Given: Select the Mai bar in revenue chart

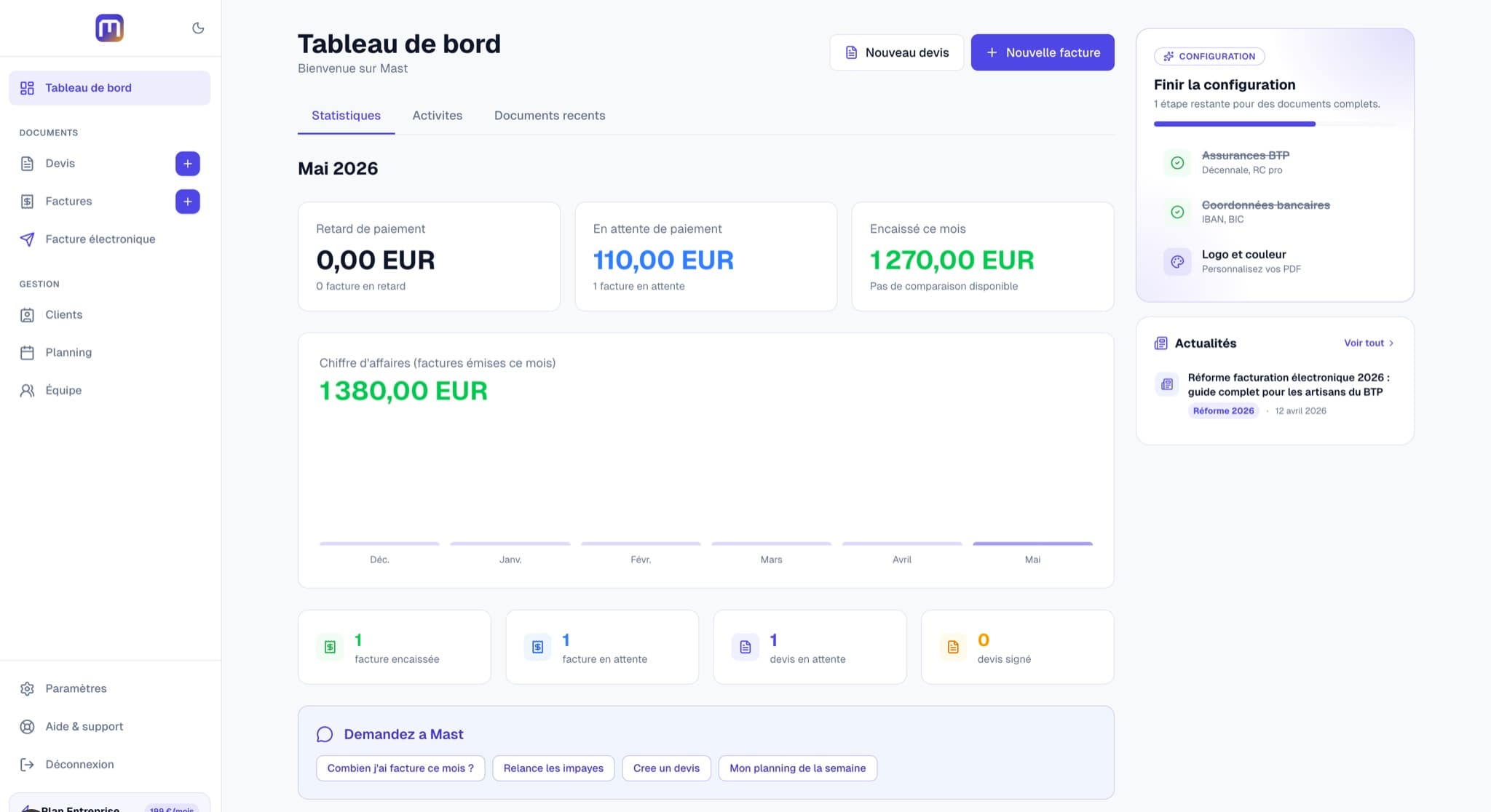Looking at the screenshot, I should (1032, 544).
